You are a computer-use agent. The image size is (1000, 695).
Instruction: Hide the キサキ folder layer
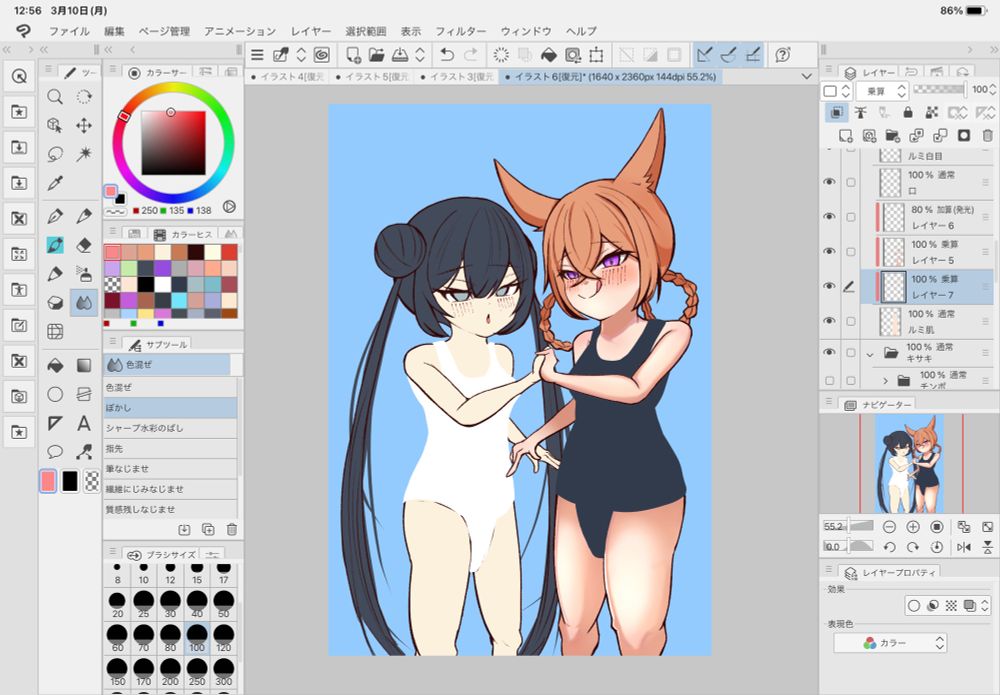[x=829, y=352]
